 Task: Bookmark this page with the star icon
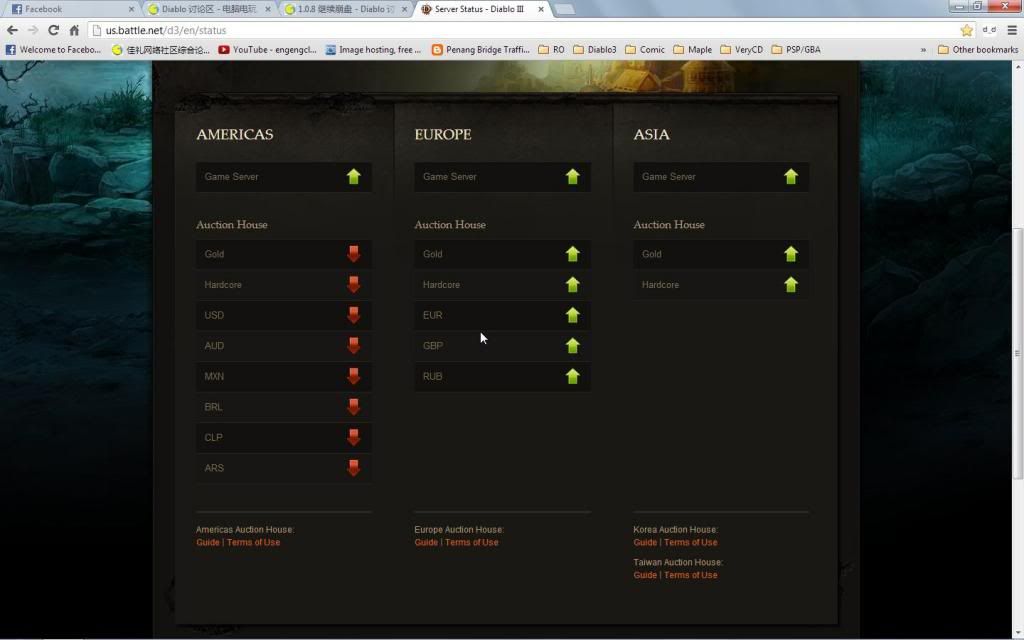click(x=967, y=30)
